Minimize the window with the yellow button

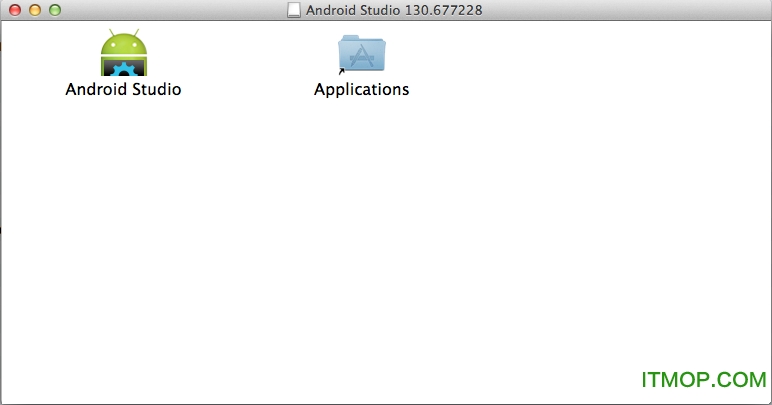pyautogui.click(x=35, y=10)
